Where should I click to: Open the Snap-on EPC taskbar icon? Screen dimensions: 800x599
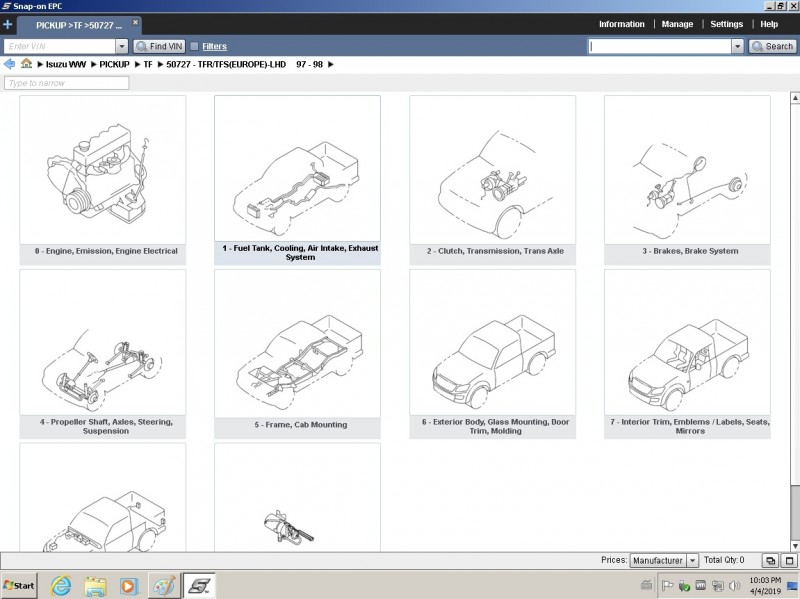(x=200, y=585)
